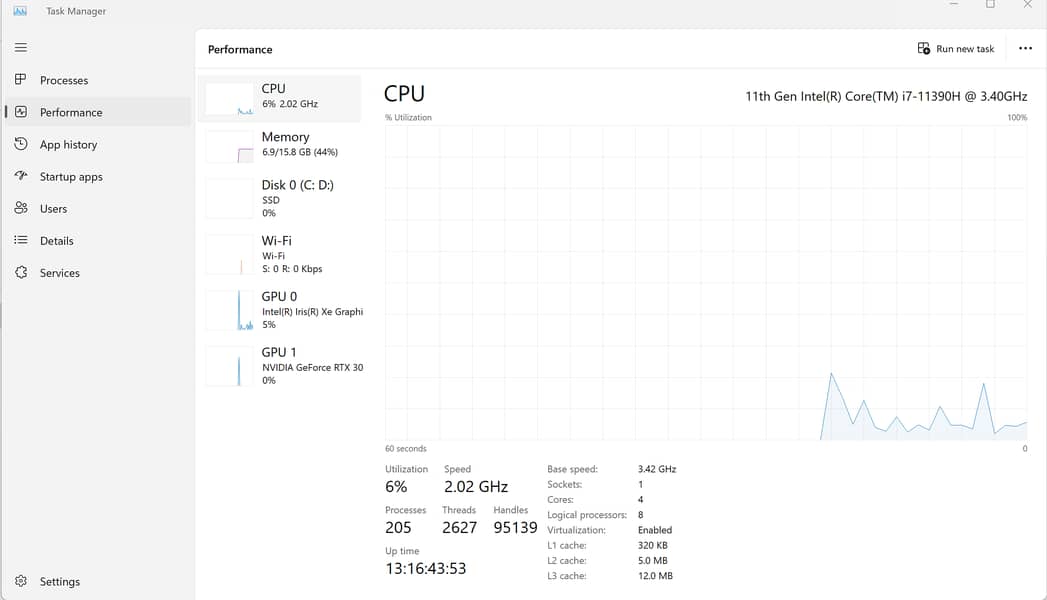The height and width of the screenshot is (600, 1047).
Task: Open the Details list icon
Action: click(21, 240)
